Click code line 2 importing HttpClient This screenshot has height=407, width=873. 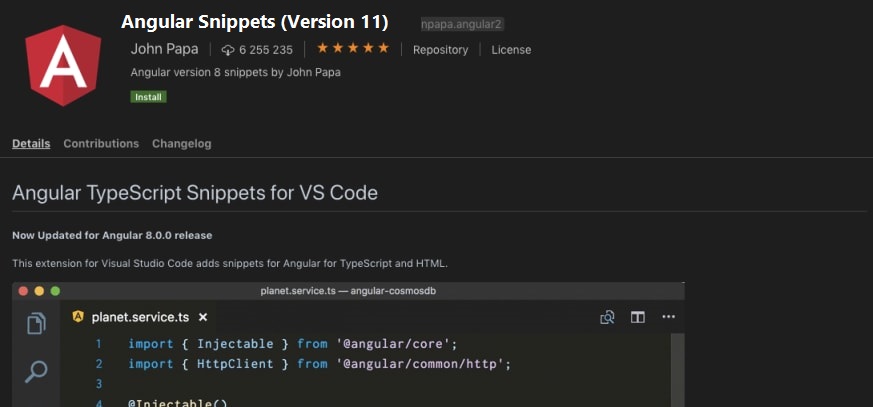point(320,364)
